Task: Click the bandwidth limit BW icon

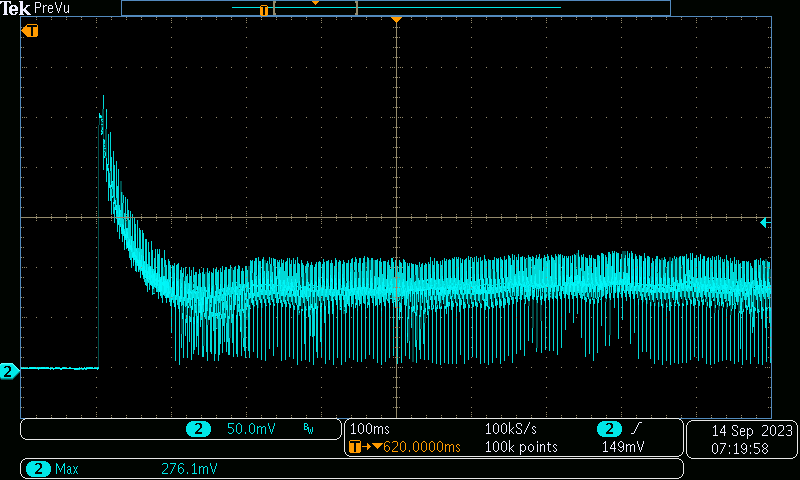Action: (x=308, y=429)
